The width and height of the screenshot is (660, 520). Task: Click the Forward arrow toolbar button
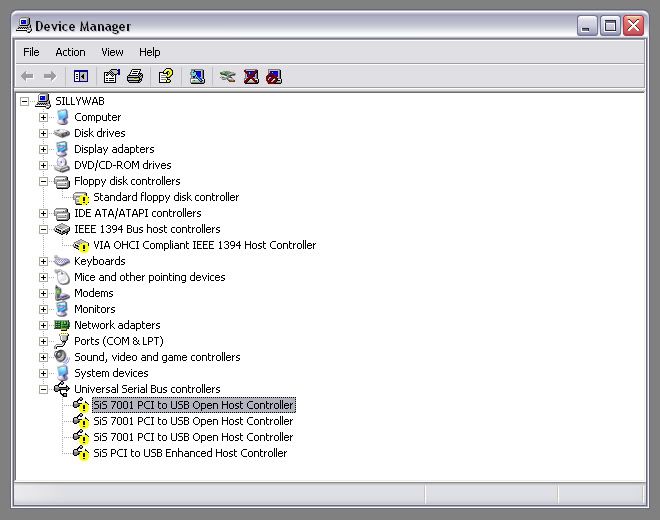coord(50,76)
